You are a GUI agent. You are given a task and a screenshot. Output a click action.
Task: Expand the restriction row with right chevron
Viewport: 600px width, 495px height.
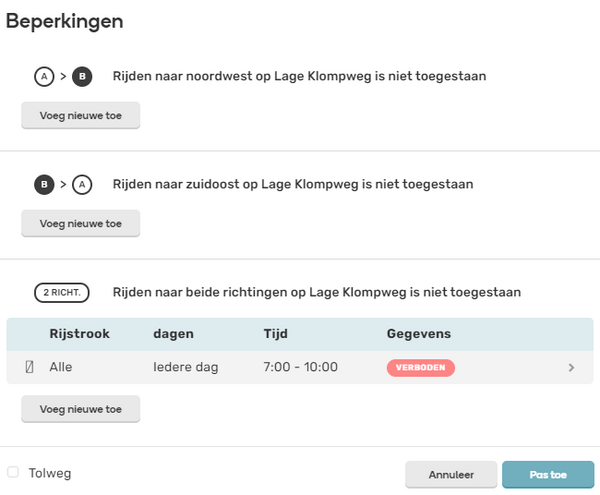(571, 368)
